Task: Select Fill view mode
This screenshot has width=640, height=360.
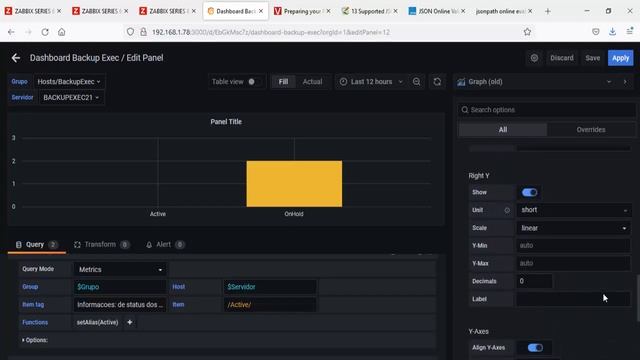Action: tap(283, 82)
